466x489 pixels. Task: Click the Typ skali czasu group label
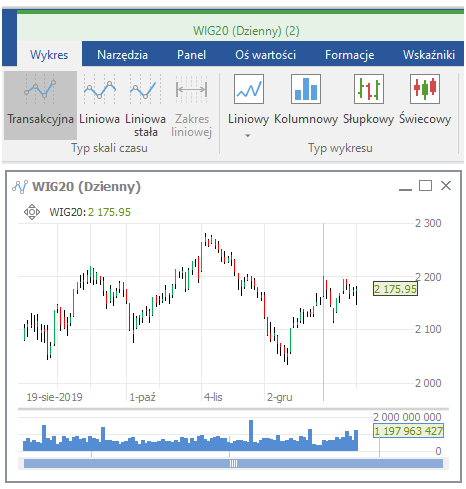coord(109,148)
